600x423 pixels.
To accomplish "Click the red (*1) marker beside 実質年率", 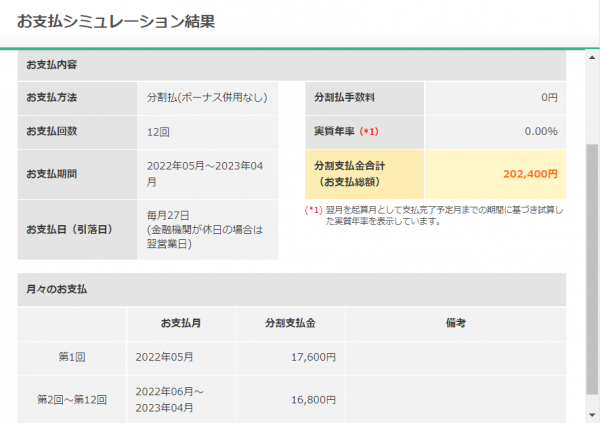I will pyautogui.click(x=369, y=132).
